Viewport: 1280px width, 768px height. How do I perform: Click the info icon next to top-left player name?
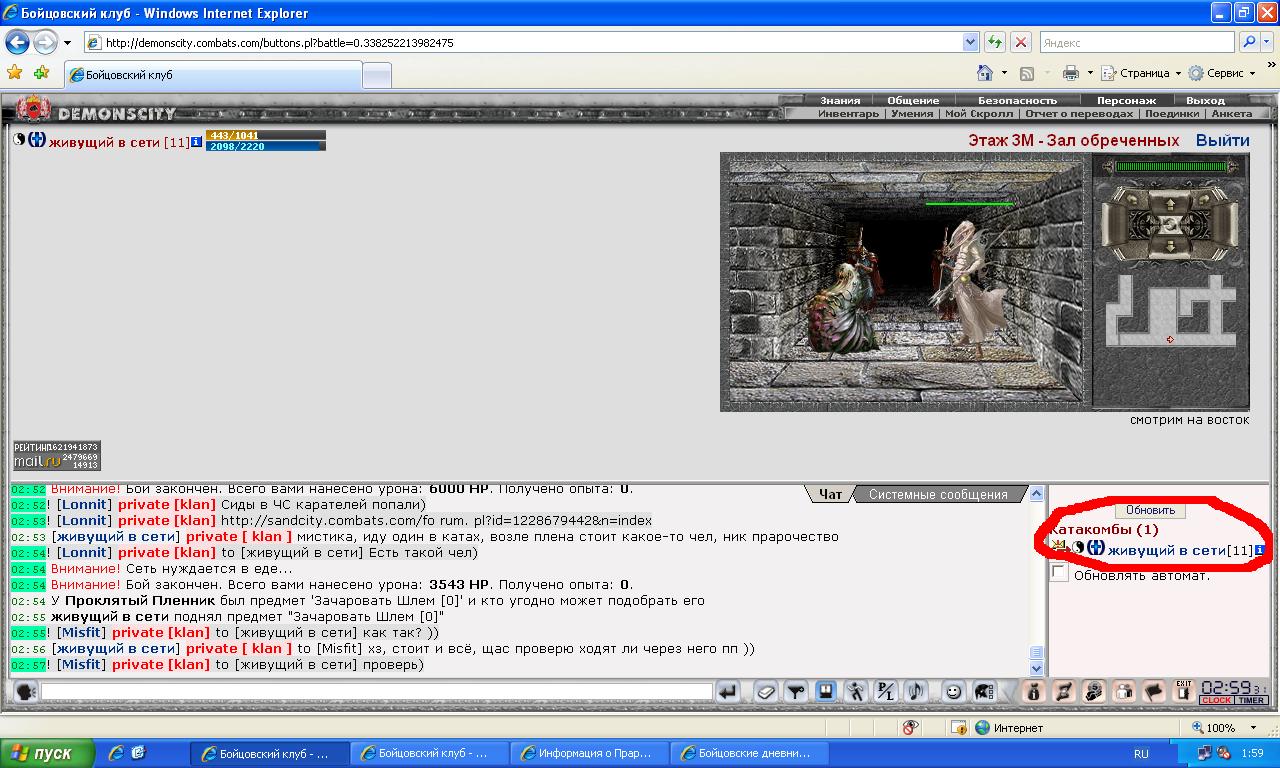pos(196,142)
